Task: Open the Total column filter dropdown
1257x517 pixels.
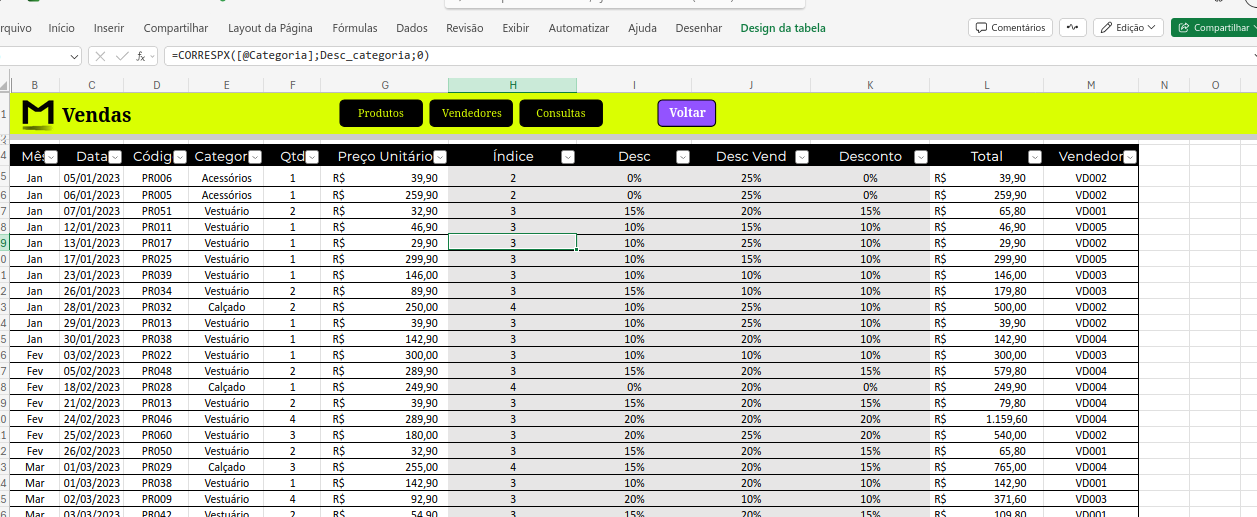Action: point(1035,157)
